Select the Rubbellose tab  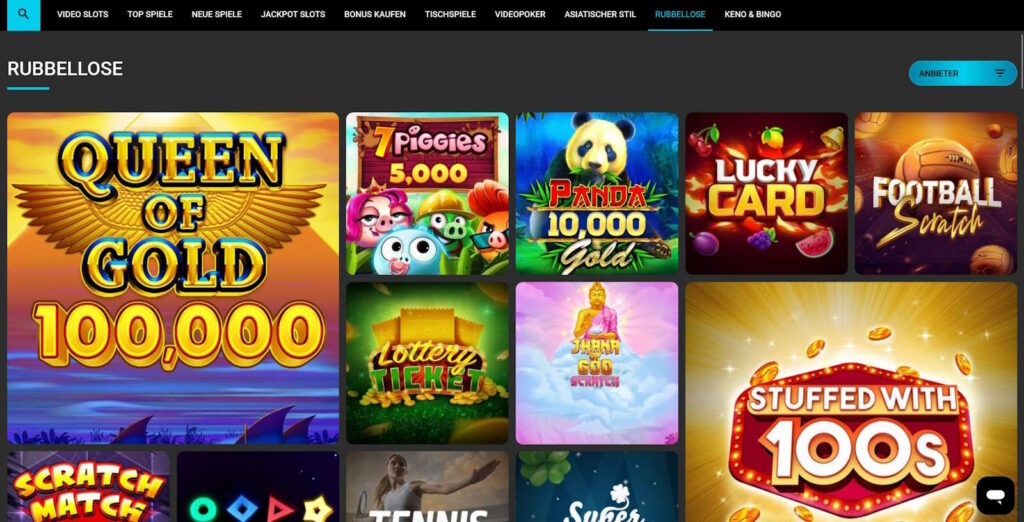point(680,14)
